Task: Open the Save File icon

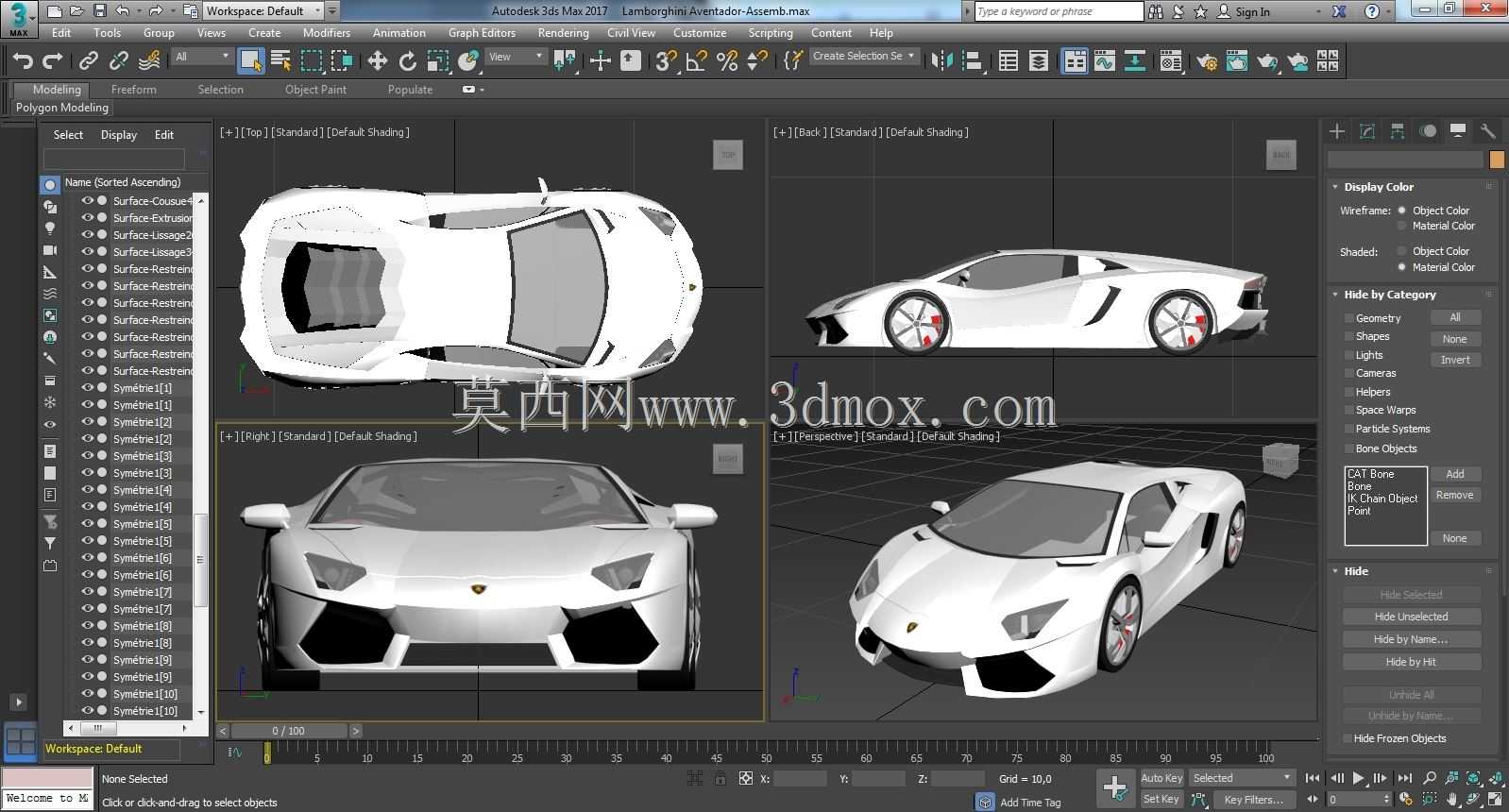Action: [99, 11]
